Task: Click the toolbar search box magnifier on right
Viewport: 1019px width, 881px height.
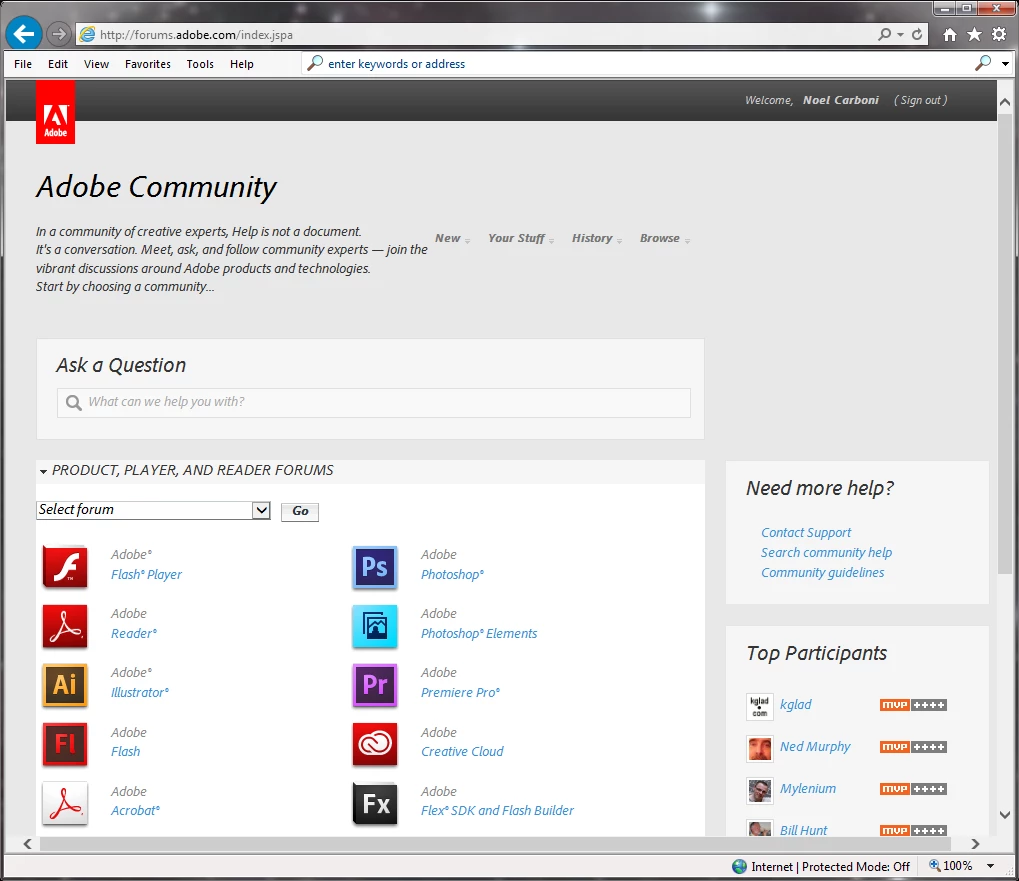Action: click(983, 63)
